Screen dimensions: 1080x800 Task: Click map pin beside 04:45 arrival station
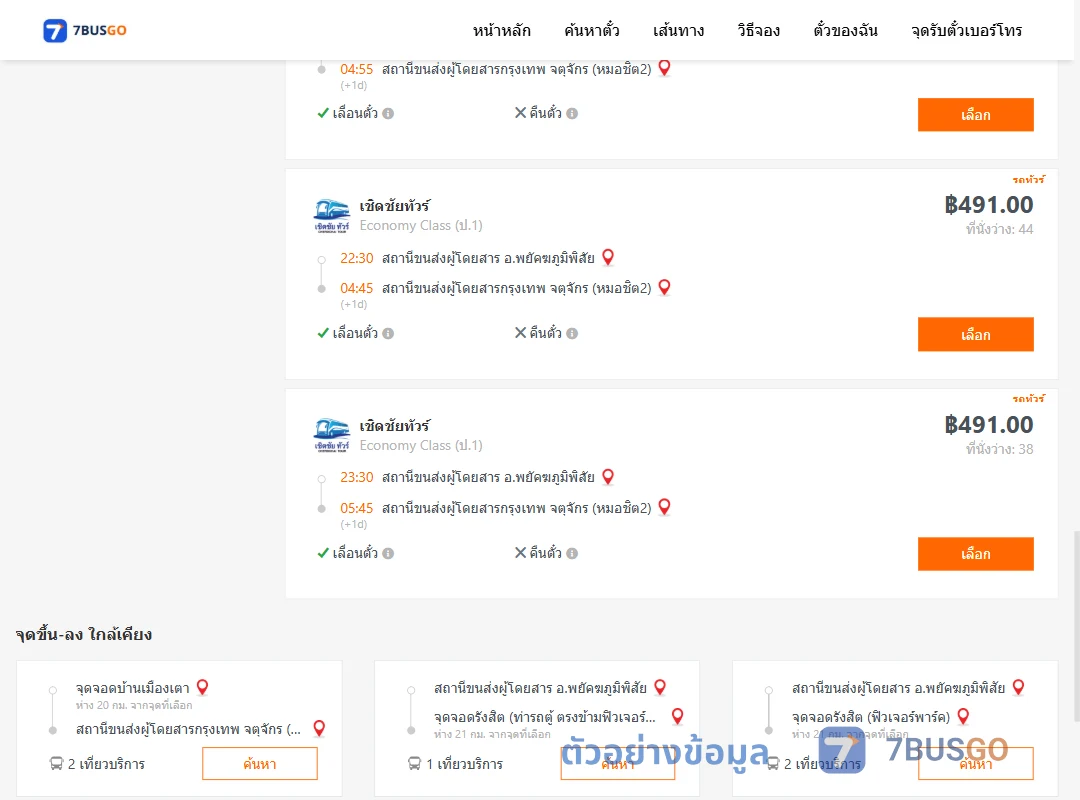coord(665,287)
